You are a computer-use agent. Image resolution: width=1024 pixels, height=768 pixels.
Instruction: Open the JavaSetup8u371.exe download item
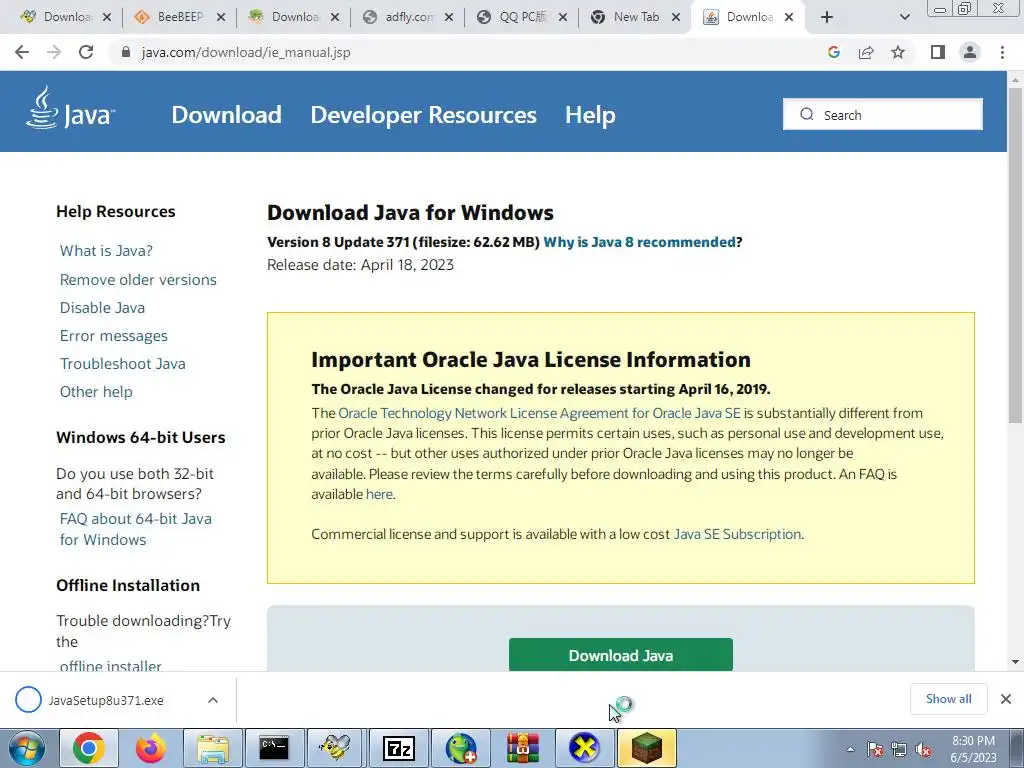click(x=106, y=700)
